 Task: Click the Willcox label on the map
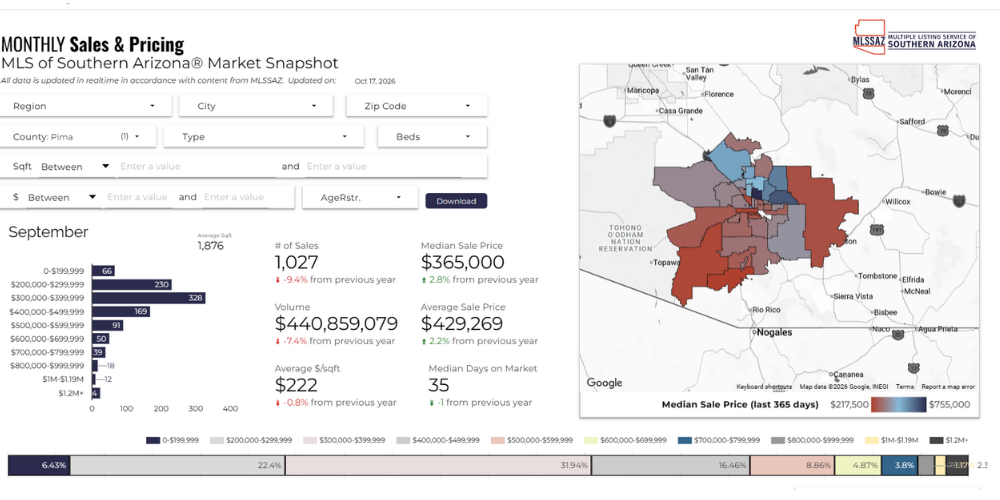click(x=898, y=201)
